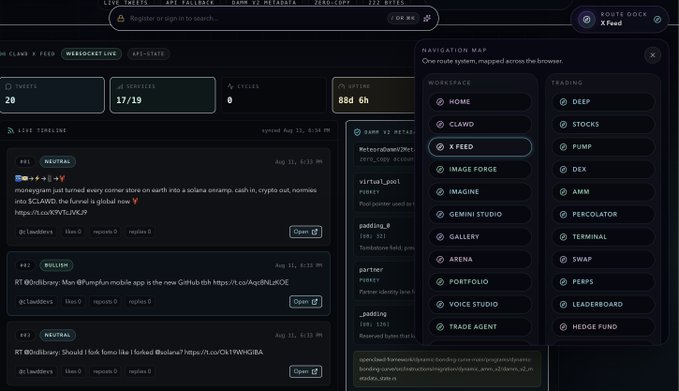Select the padding_0 field row
This screenshot has width=679, height=391.
click(385, 236)
